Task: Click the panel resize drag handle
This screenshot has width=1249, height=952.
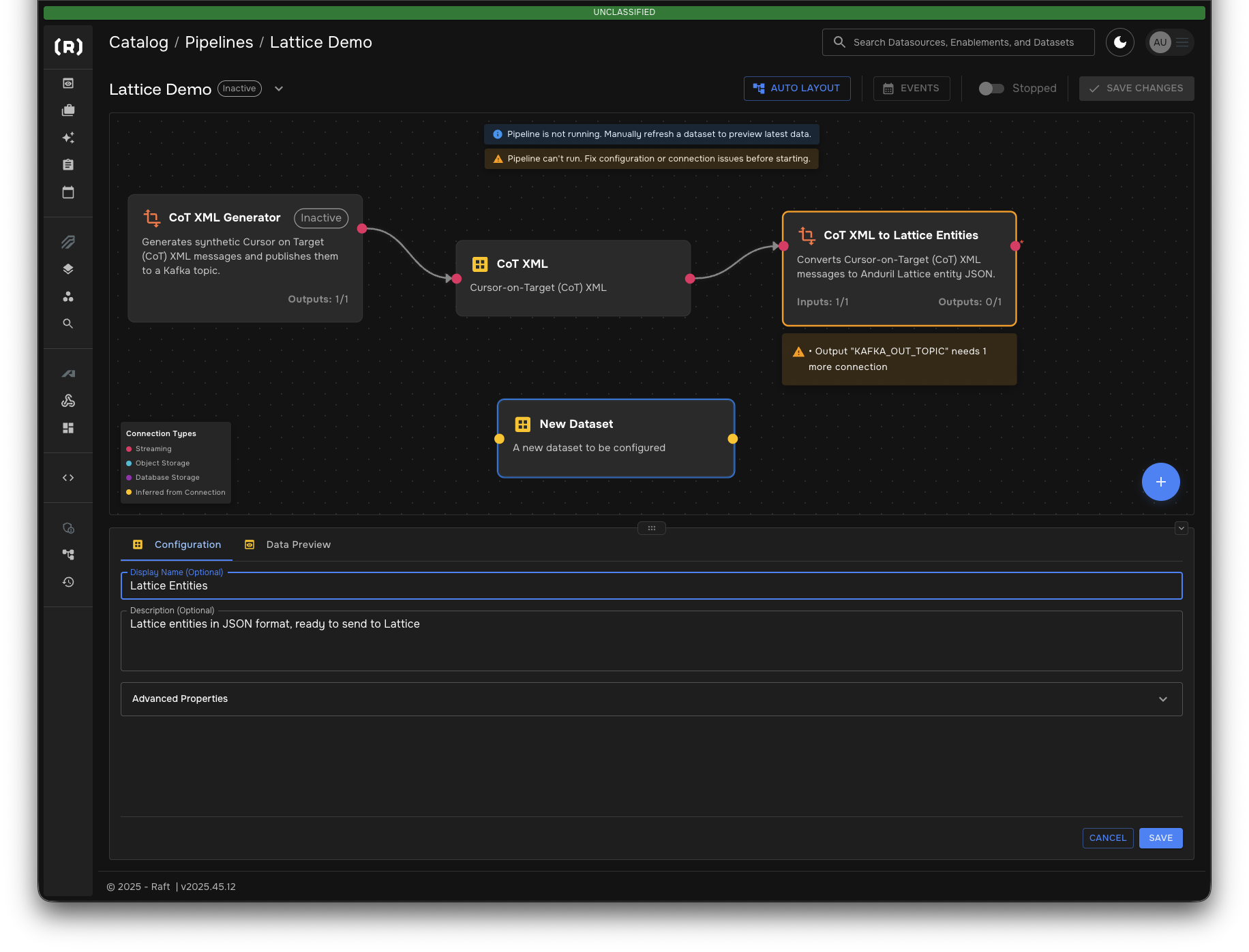Action: click(652, 528)
